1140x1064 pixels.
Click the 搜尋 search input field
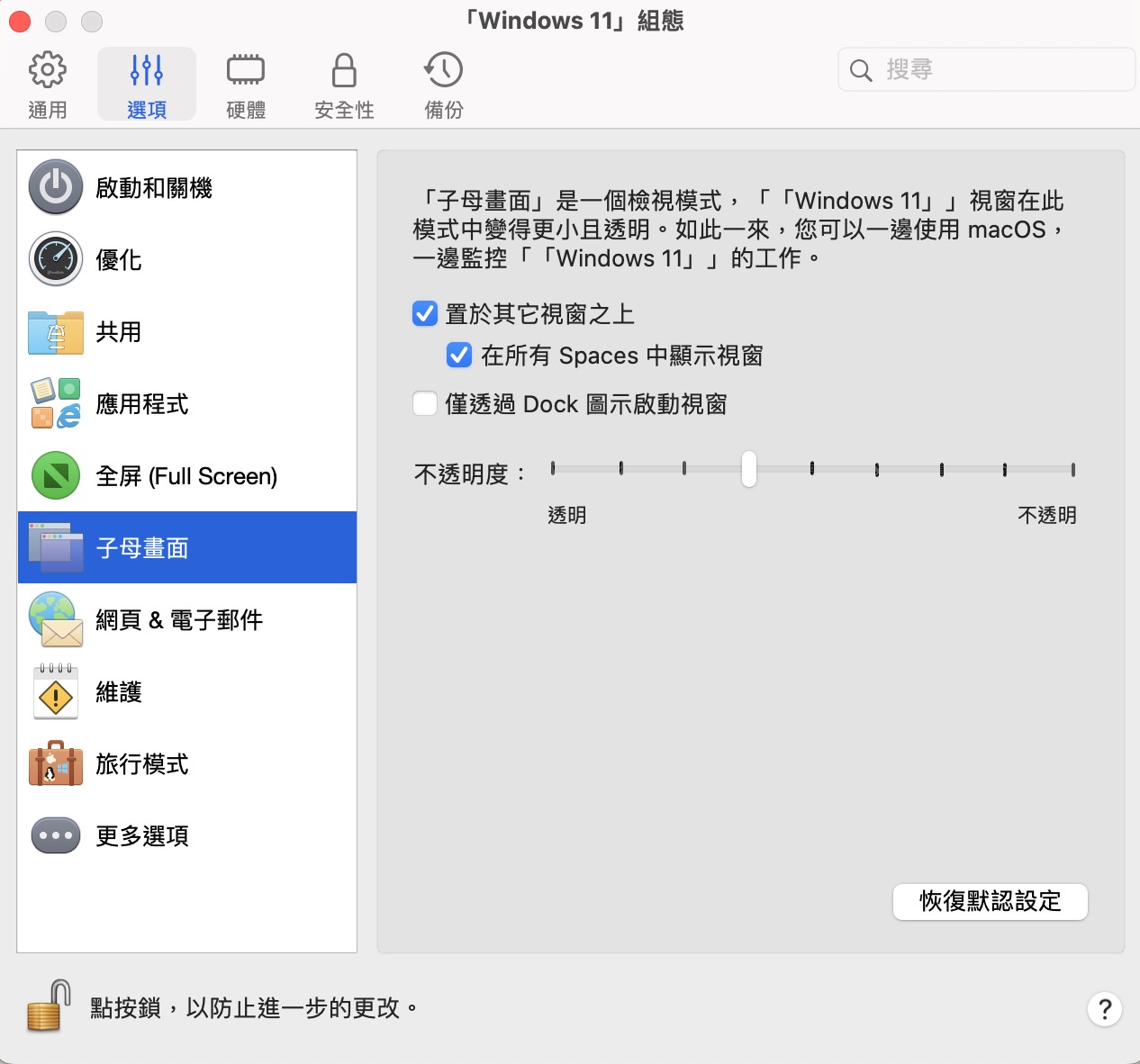pos(987,69)
